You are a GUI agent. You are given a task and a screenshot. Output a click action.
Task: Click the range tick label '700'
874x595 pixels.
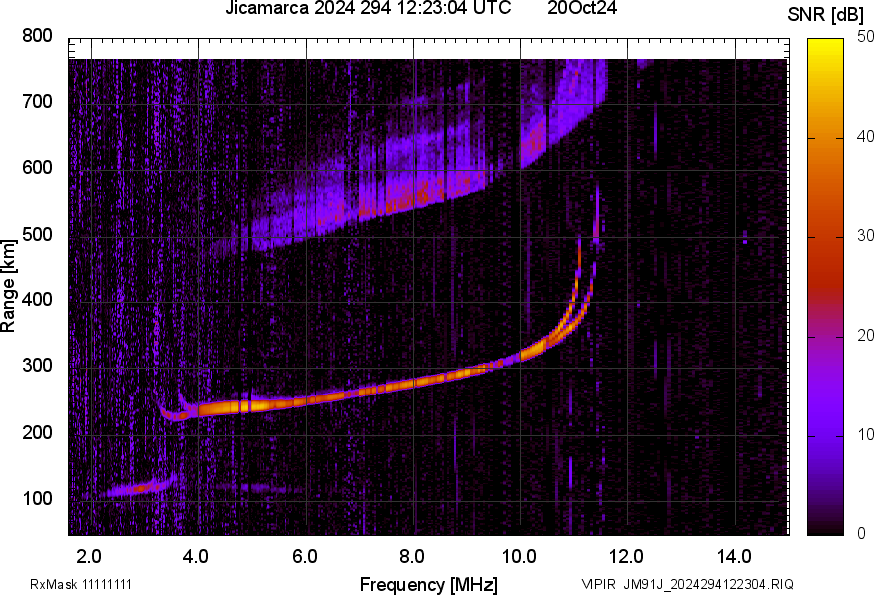[37, 101]
